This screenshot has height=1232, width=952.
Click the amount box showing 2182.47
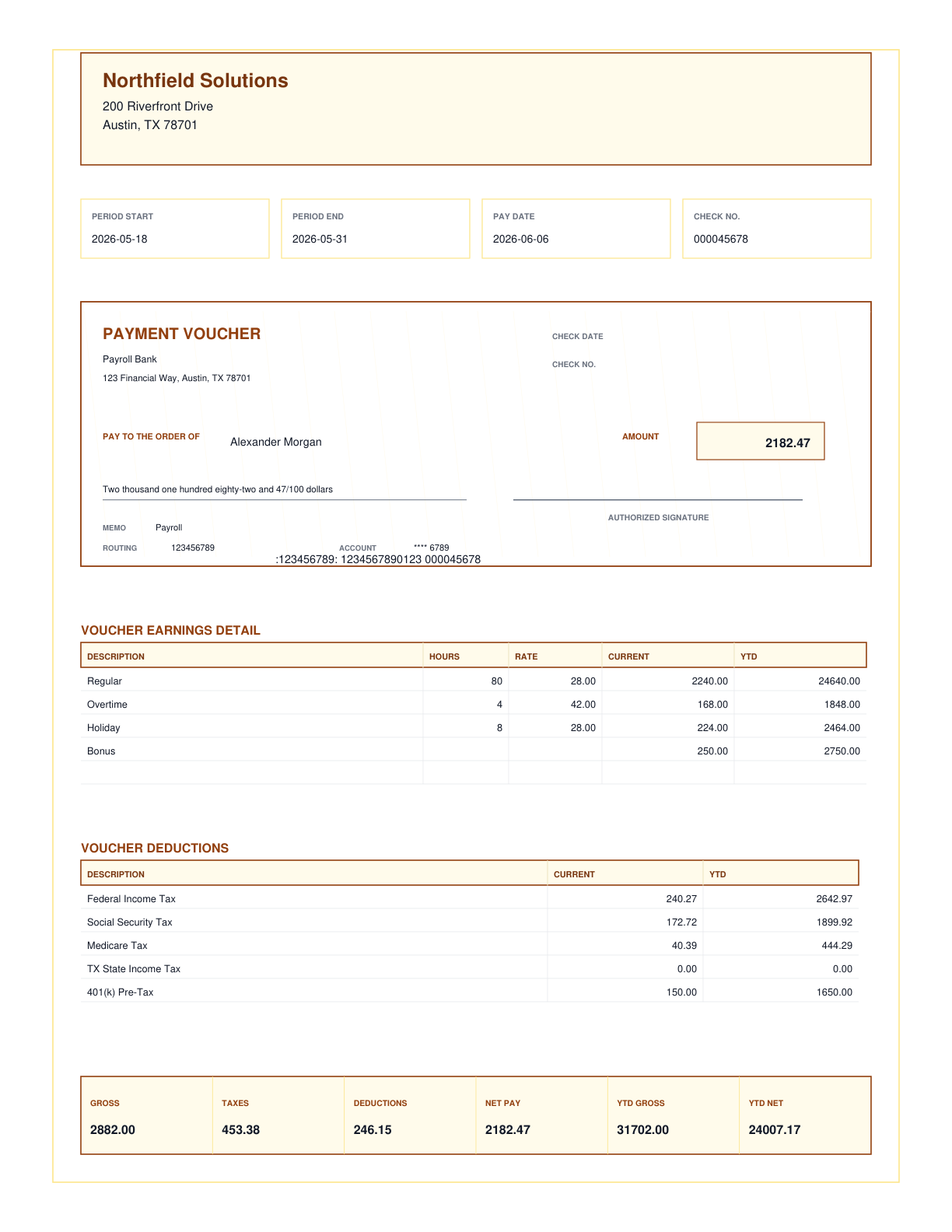tap(761, 441)
